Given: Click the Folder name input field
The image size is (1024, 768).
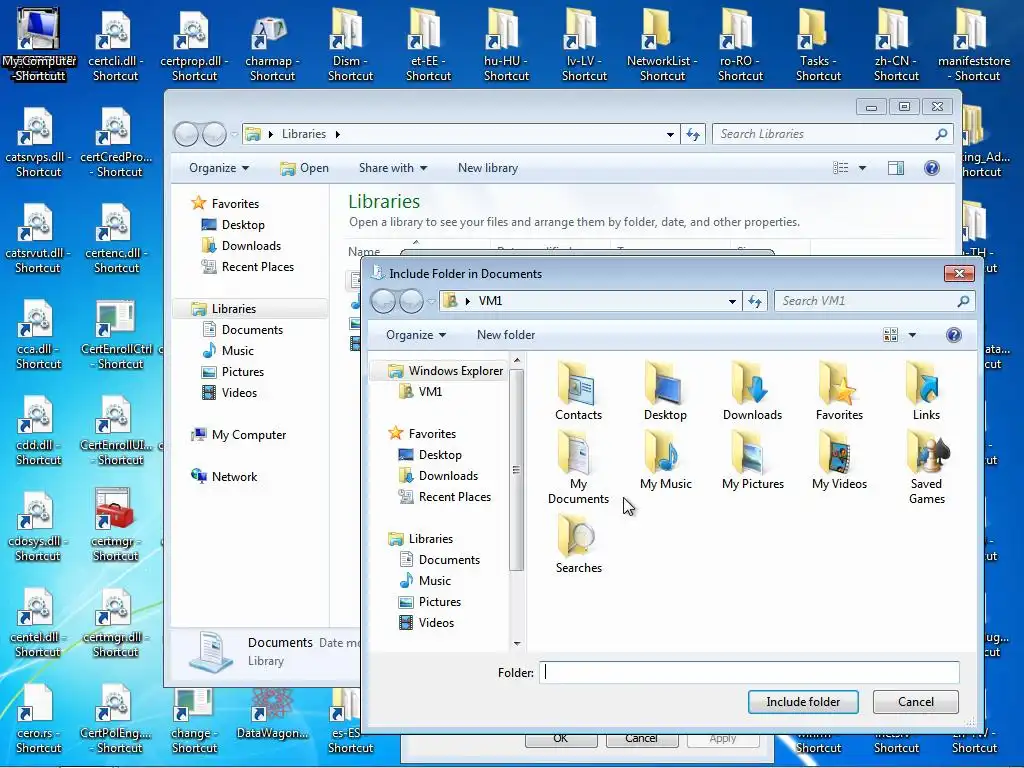Looking at the screenshot, I should pos(749,673).
